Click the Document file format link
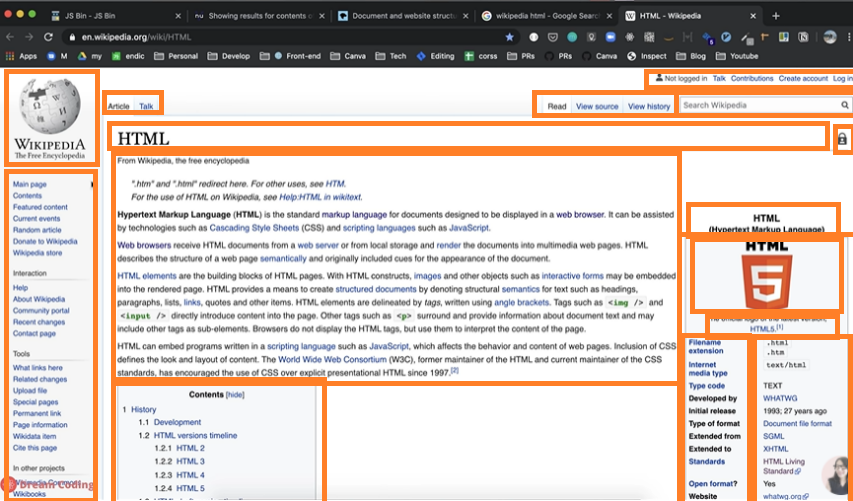 (x=797, y=424)
